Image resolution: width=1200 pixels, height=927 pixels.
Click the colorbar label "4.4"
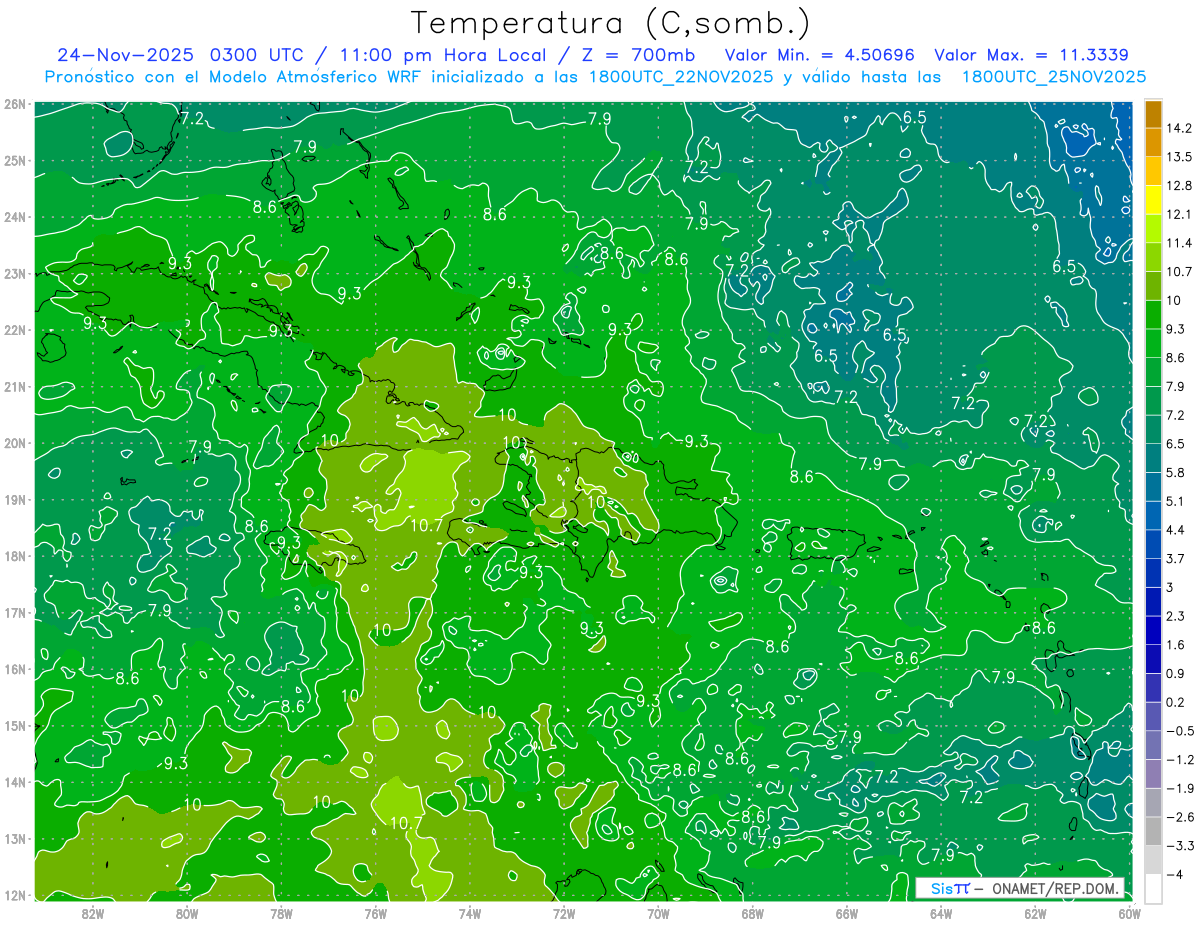[1176, 530]
